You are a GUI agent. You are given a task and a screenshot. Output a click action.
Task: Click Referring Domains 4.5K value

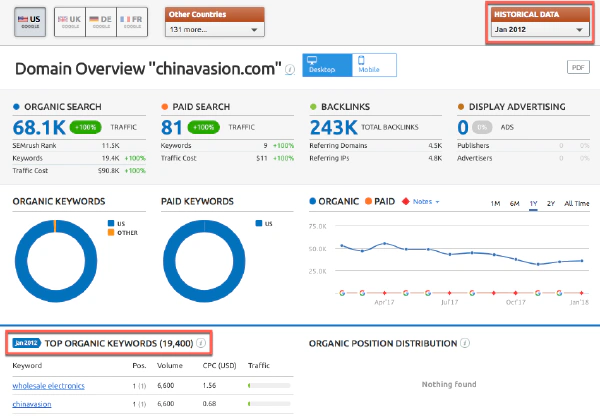435,145
